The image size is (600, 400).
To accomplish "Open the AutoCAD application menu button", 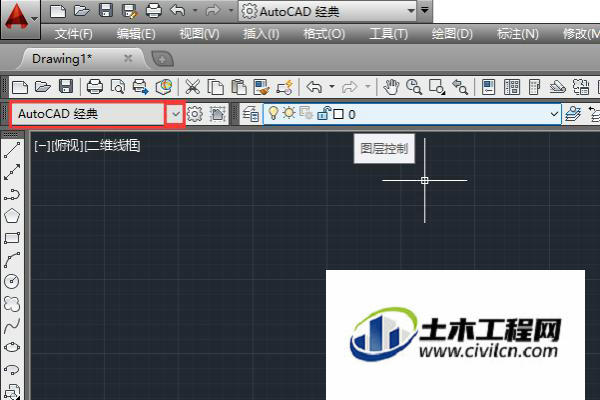I will (20, 19).
